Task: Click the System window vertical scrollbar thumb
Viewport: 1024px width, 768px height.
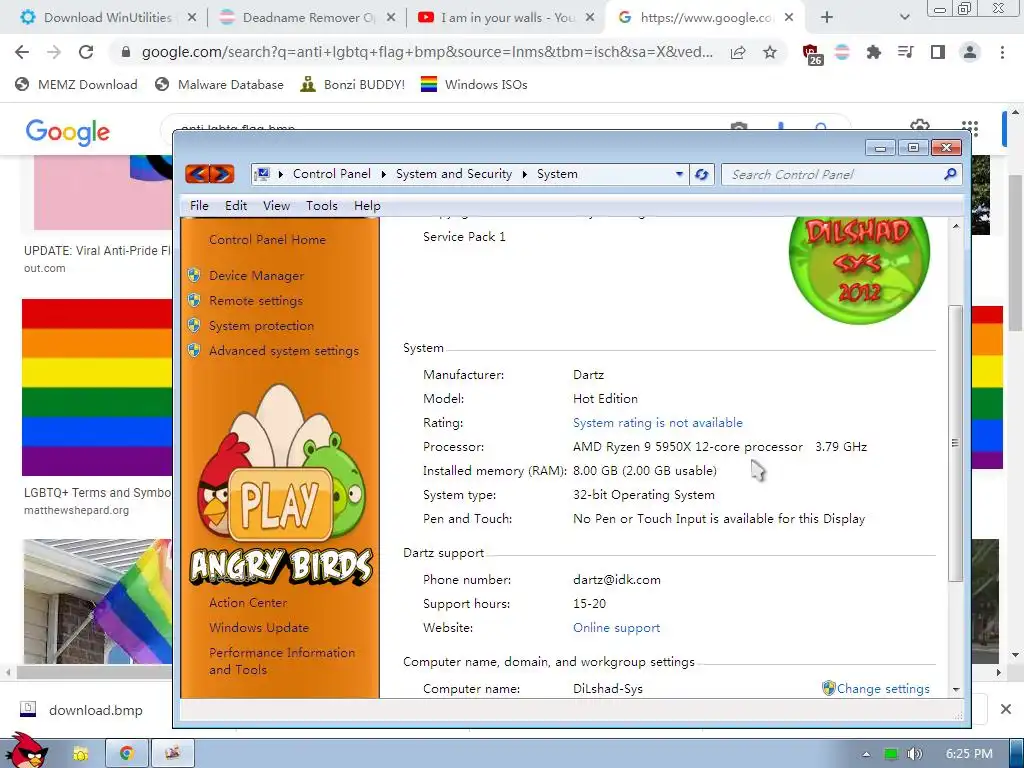Action: click(955, 443)
